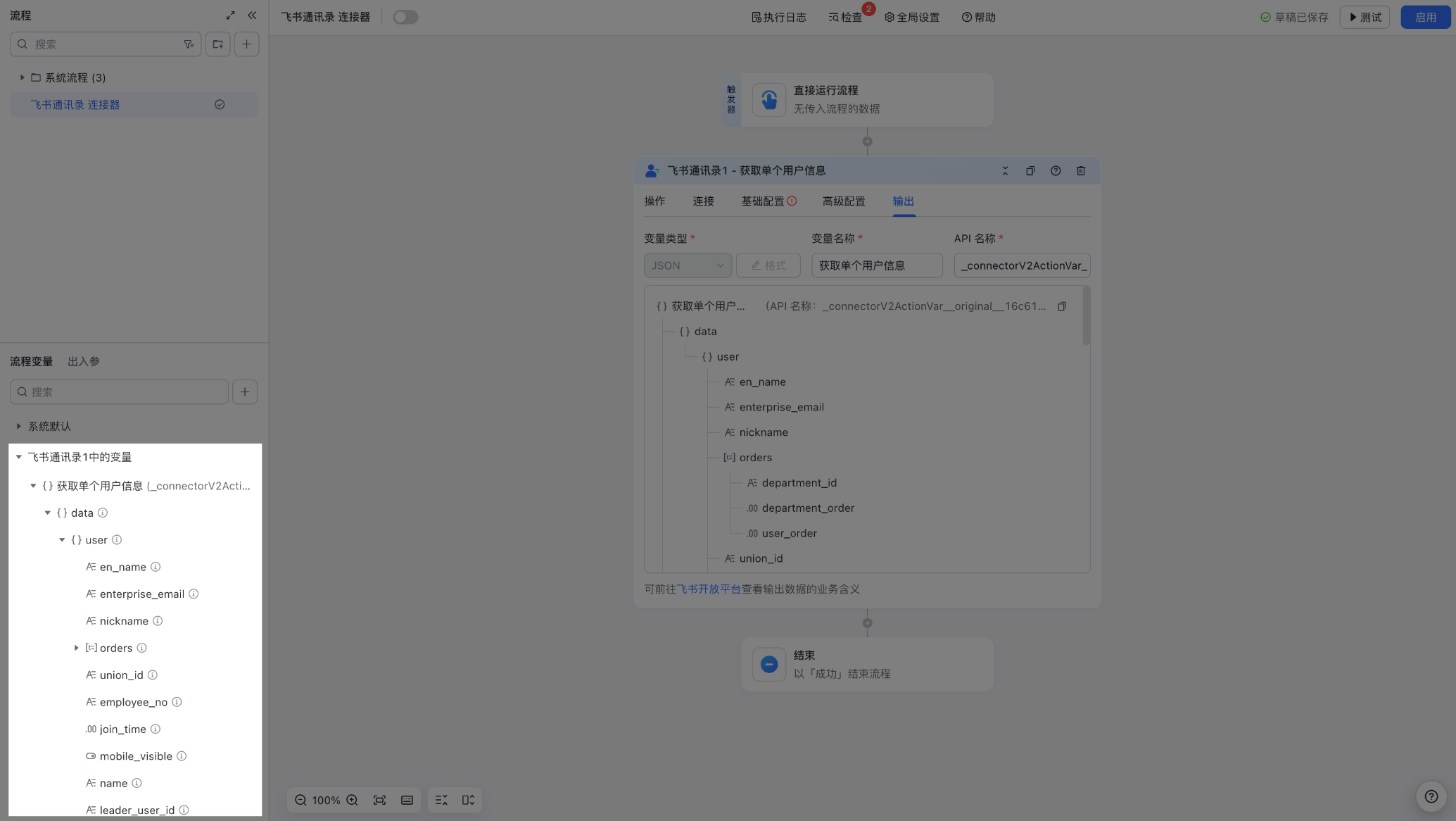The height and width of the screenshot is (821, 1456).
Task: Toggle the flow enable switch
Action: pos(405,17)
